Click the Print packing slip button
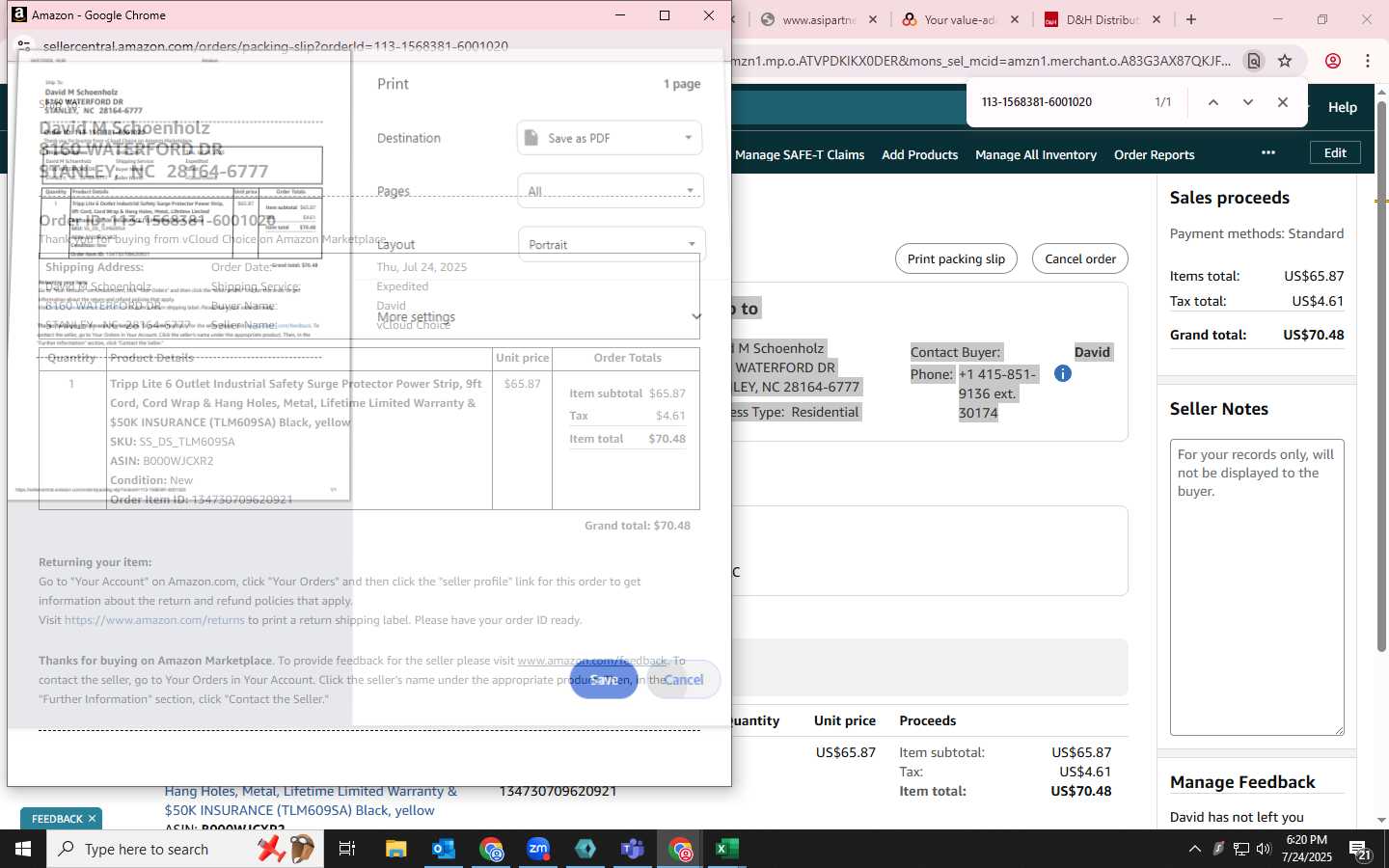The image size is (1389, 868). pyautogui.click(x=957, y=258)
